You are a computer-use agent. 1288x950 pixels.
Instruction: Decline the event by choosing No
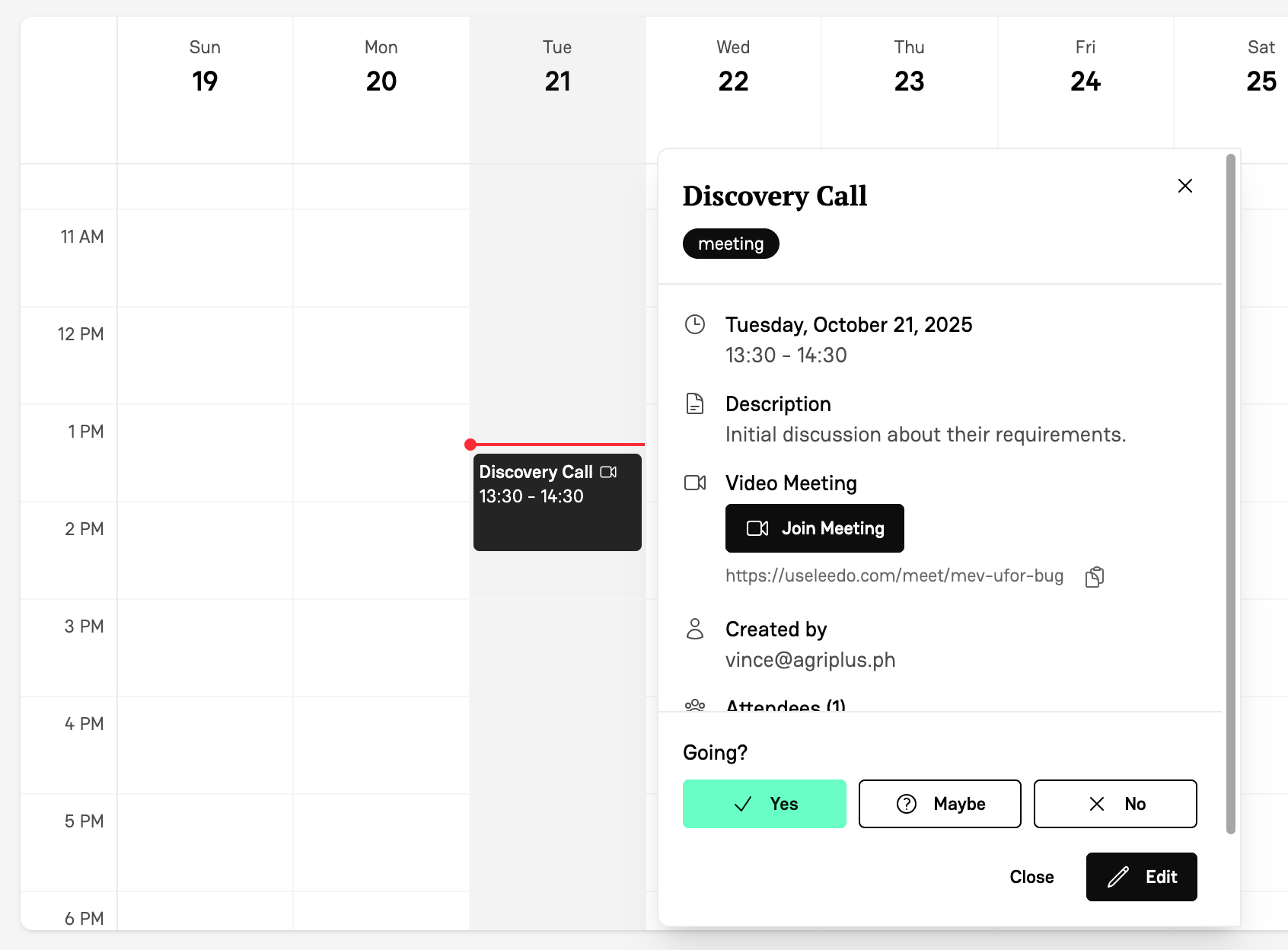click(x=1114, y=804)
